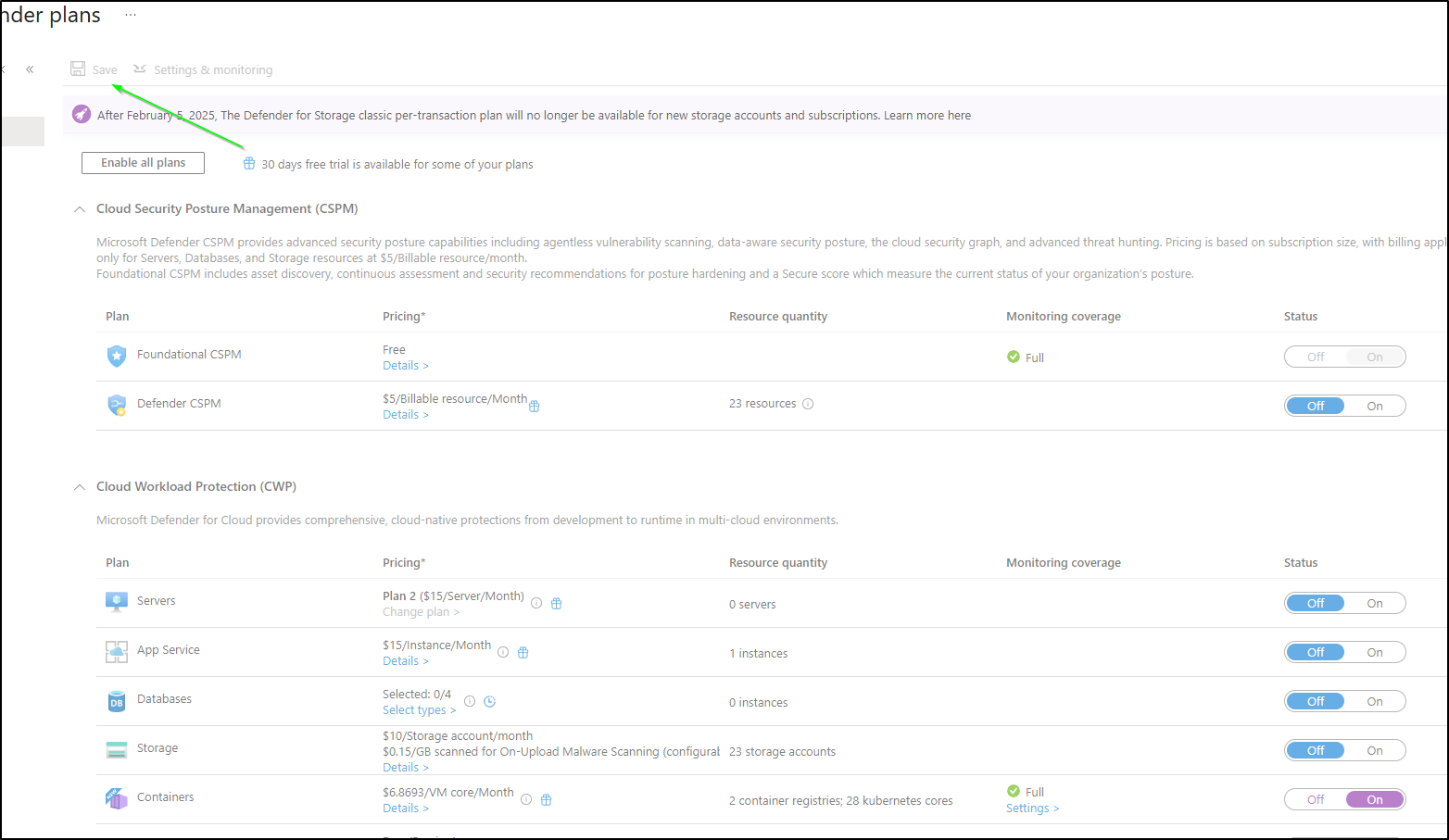Open Learn more here link
This screenshot has height=840, width=1449.
[x=927, y=116]
